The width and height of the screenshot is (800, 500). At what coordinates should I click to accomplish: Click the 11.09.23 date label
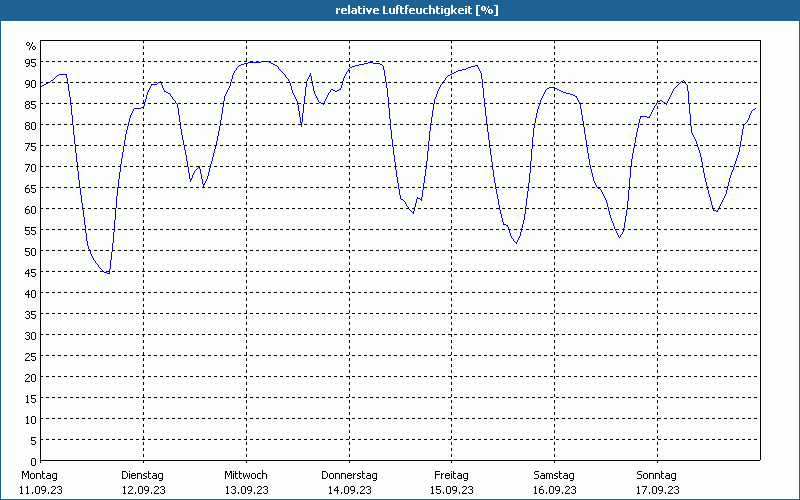pyautogui.click(x=41, y=490)
